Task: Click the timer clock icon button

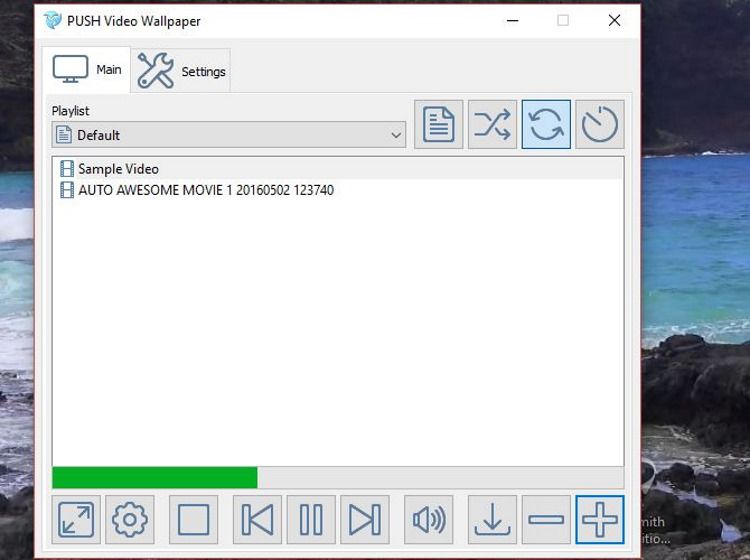Action: tap(600, 124)
